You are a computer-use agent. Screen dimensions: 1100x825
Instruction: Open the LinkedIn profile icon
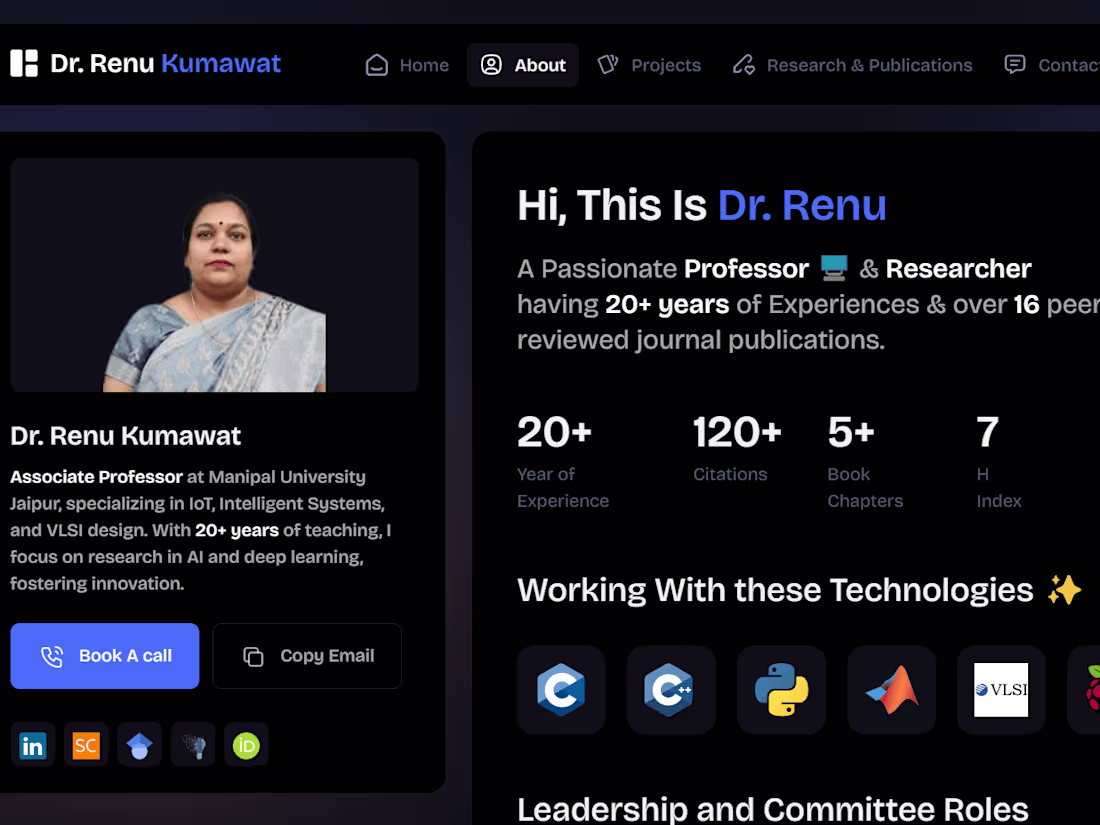click(33, 745)
